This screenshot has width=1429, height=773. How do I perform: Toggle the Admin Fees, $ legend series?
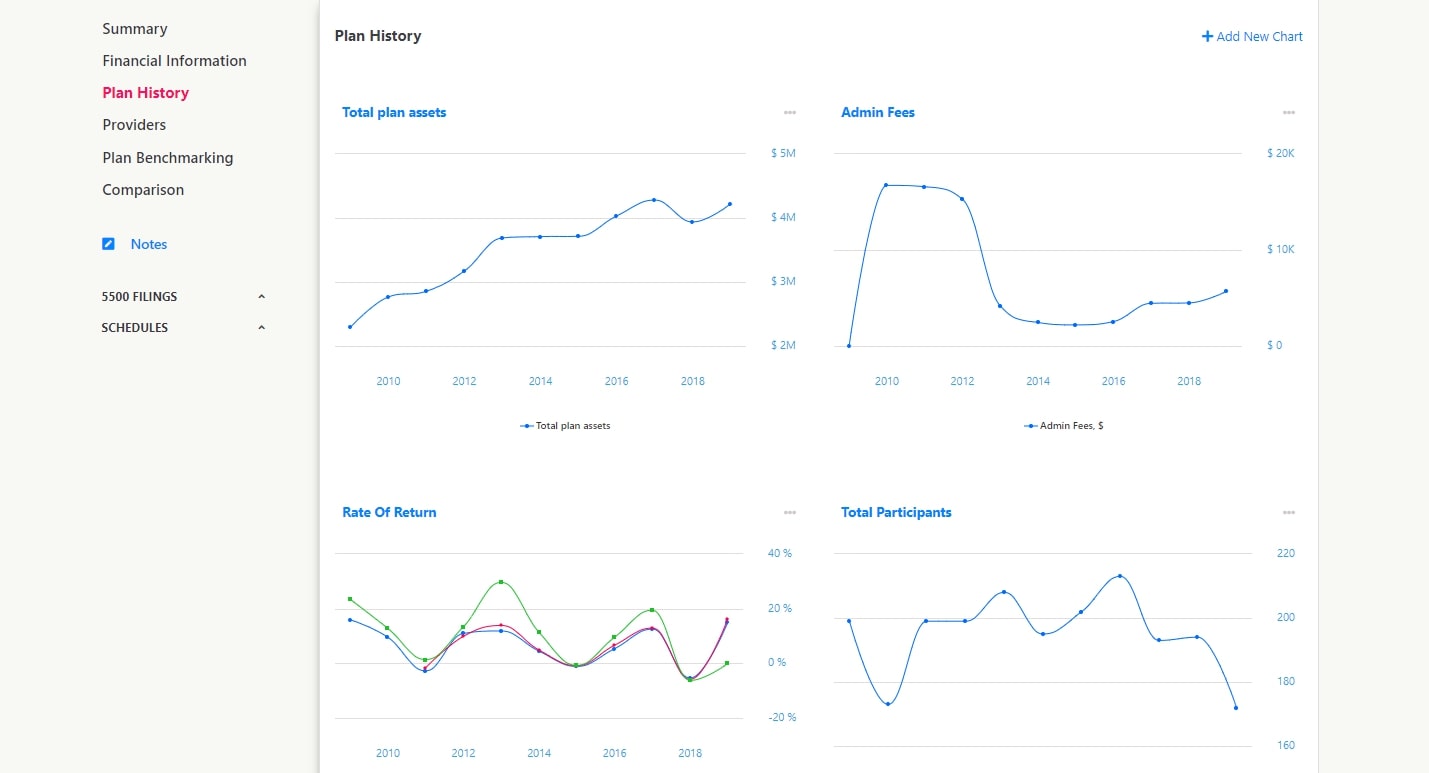(1064, 426)
